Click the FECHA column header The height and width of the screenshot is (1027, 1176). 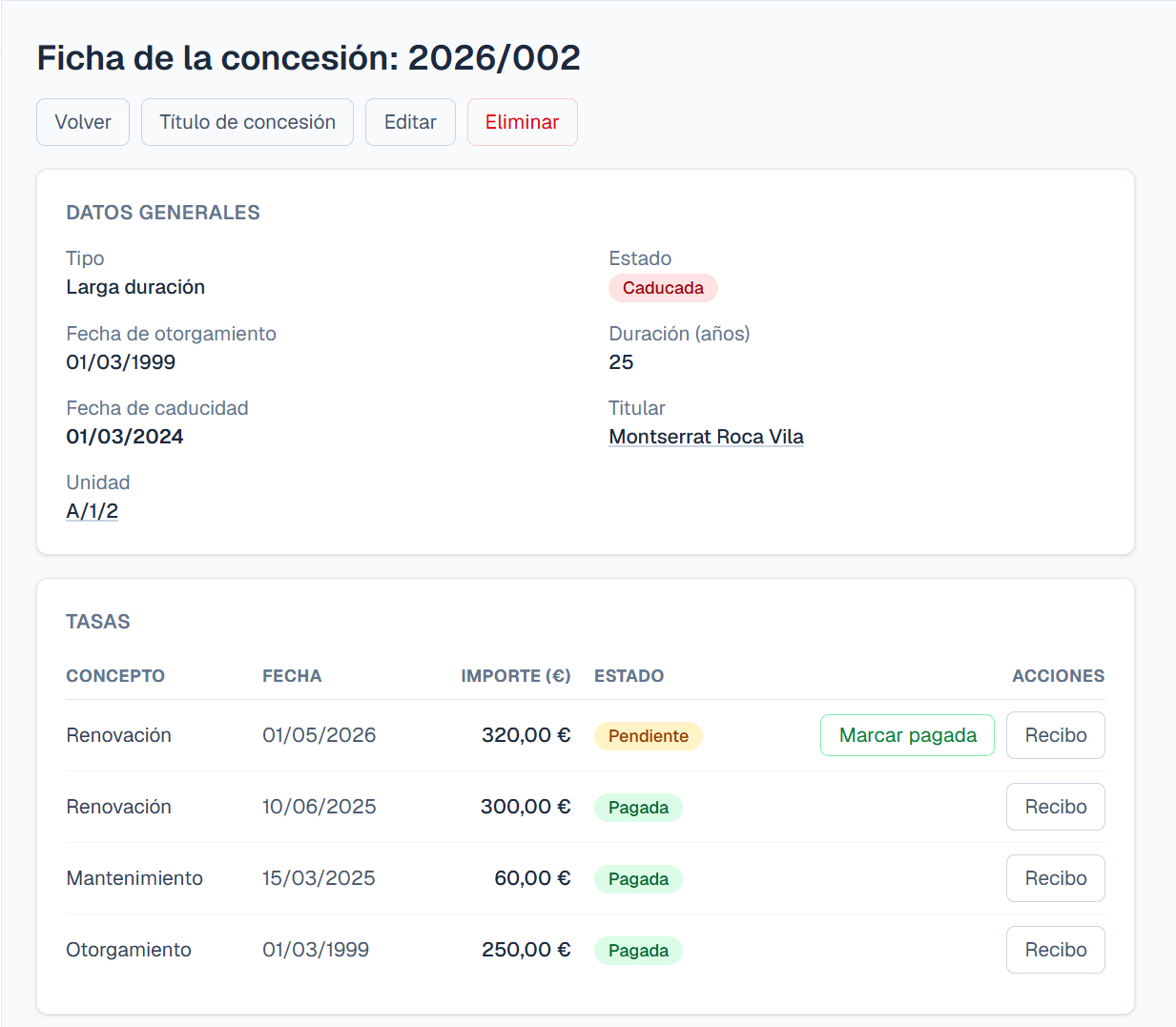(292, 676)
